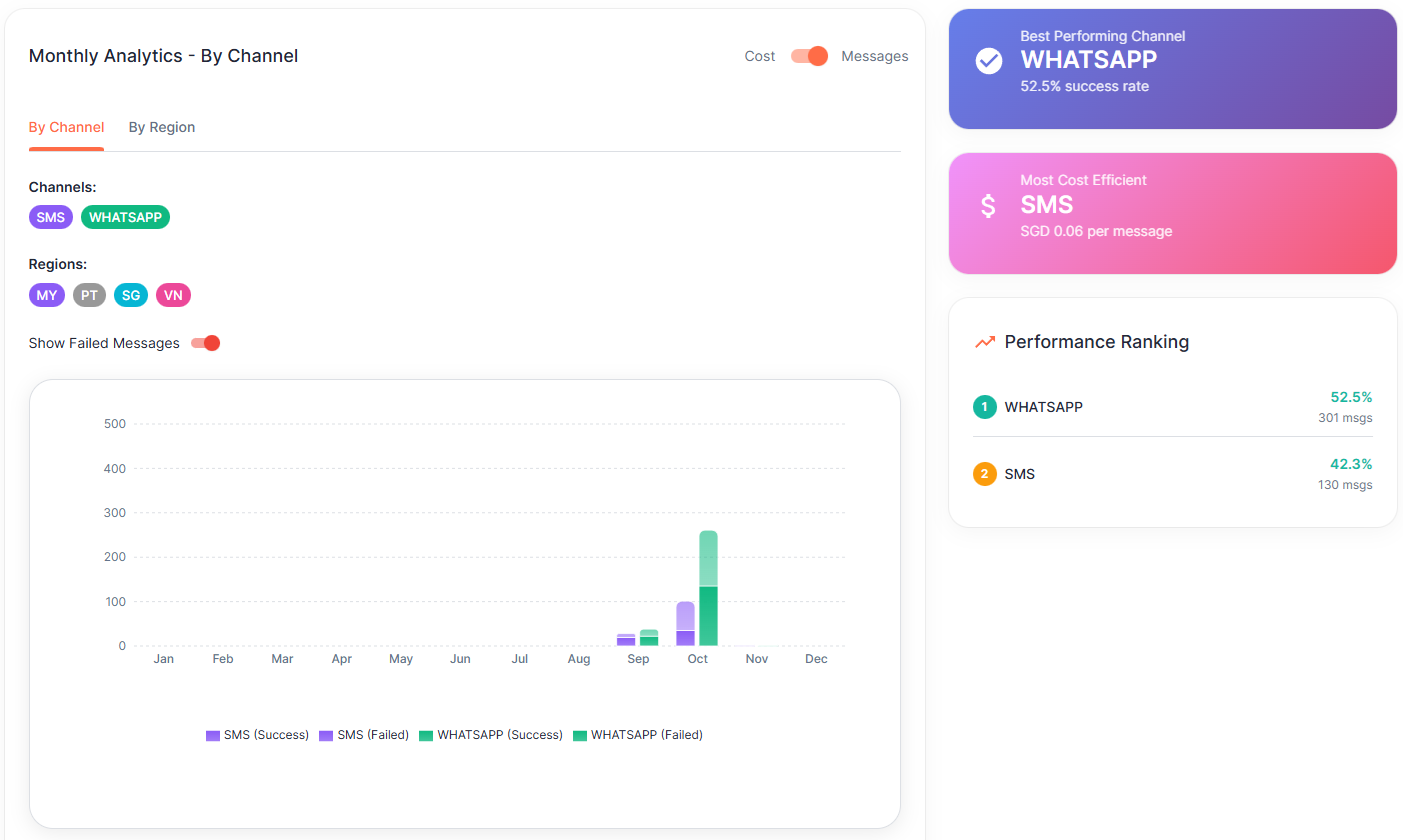Click the September WhatsApp bar in chart
Image resolution: width=1403 pixels, height=840 pixels.
pyautogui.click(x=649, y=638)
